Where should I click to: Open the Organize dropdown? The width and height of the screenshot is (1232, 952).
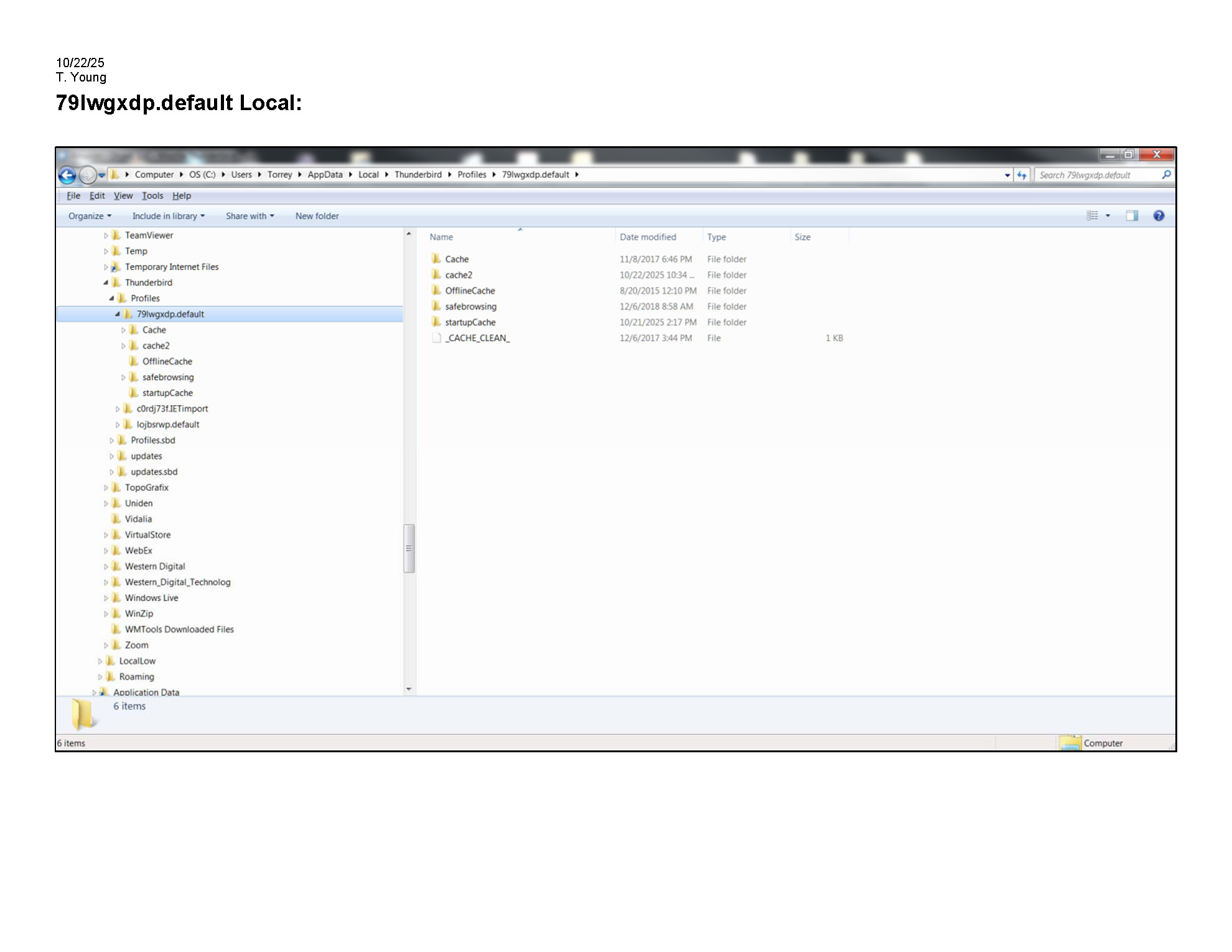click(x=90, y=216)
